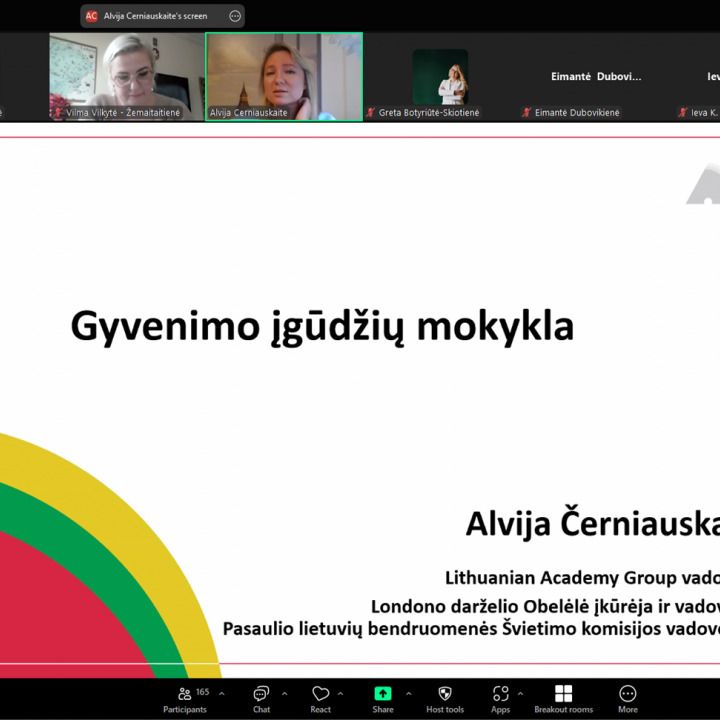Click muted mic icon of Greta Botyriūtė-Skiotienė
This screenshot has height=720, width=720.
coord(371,112)
